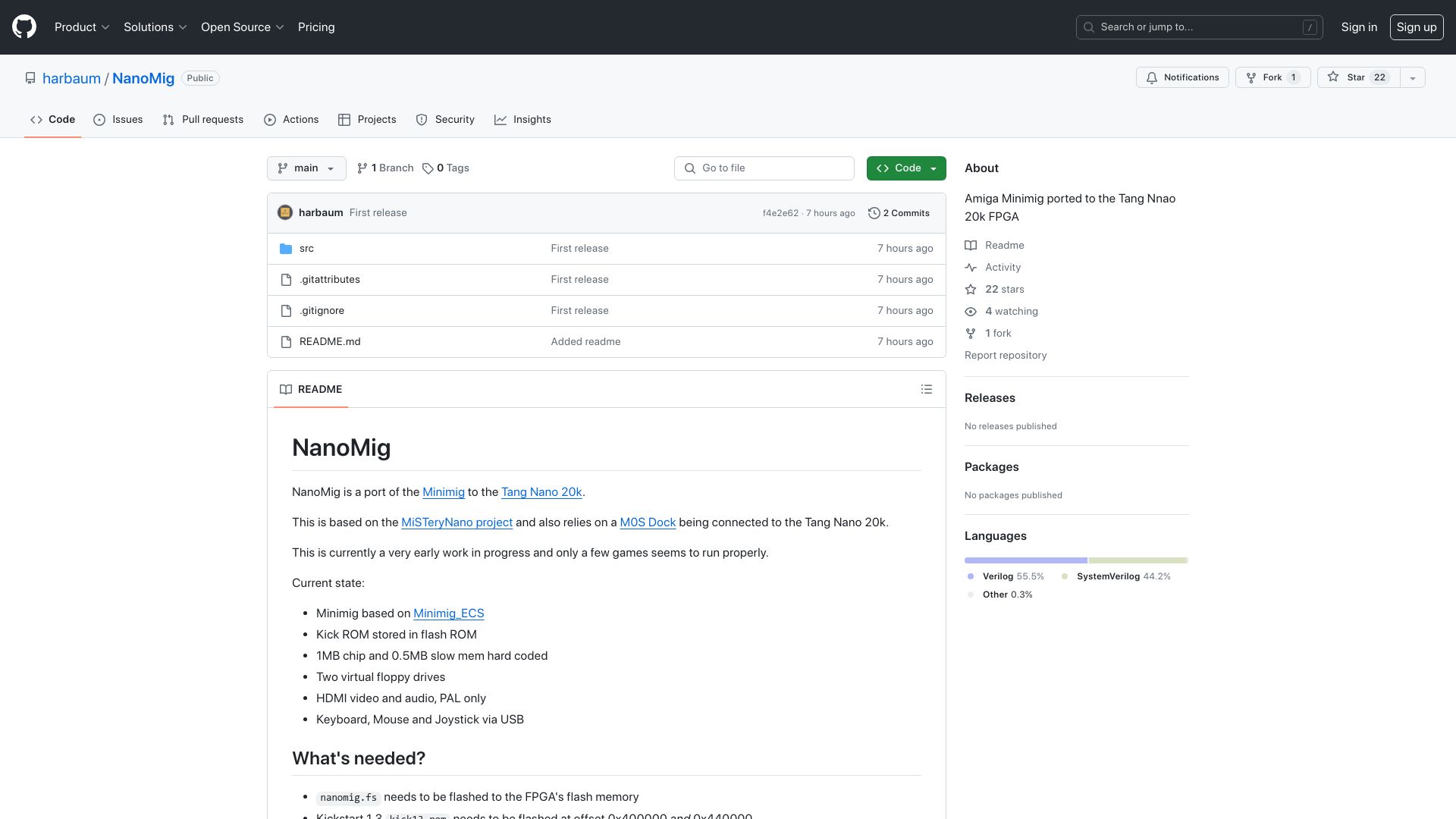1456x819 pixels.
Task: Switch to the Actions tab
Action: (x=291, y=120)
